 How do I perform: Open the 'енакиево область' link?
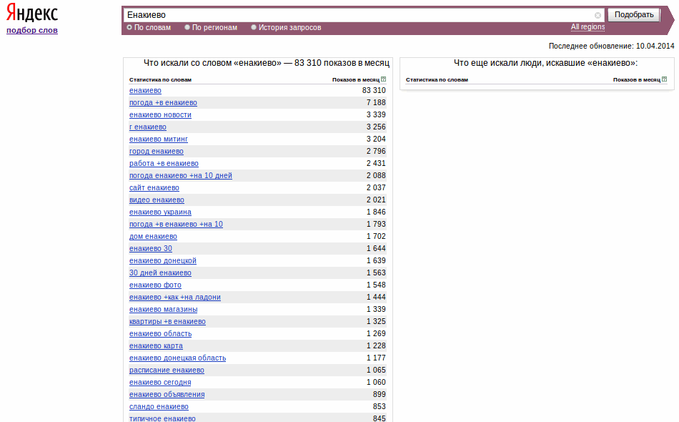click(x=160, y=333)
